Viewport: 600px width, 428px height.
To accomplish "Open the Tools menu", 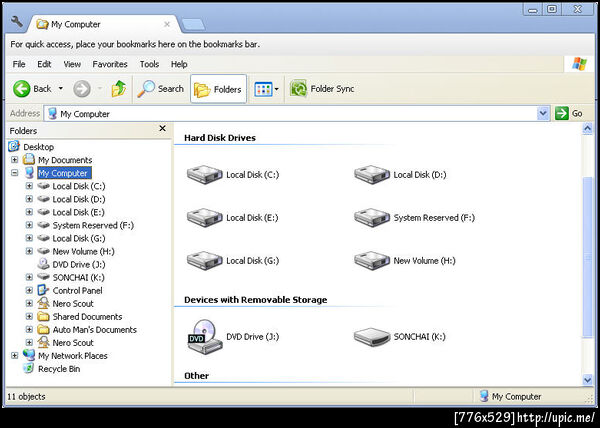I will tap(149, 64).
